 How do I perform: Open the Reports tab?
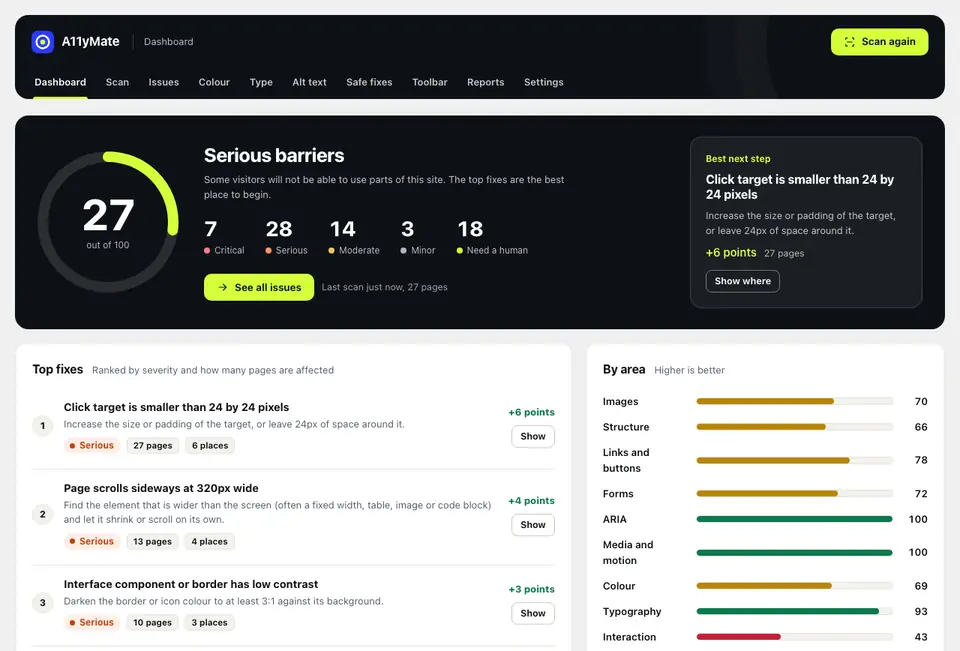(486, 82)
